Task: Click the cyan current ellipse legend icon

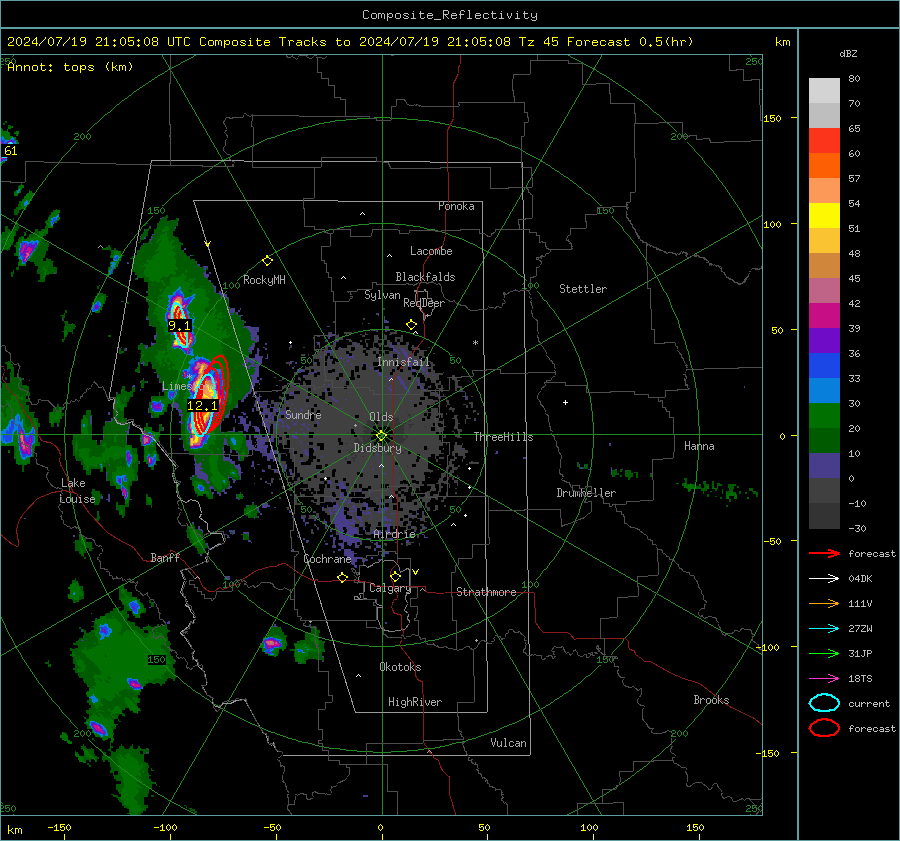Action: [x=824, y=703]
